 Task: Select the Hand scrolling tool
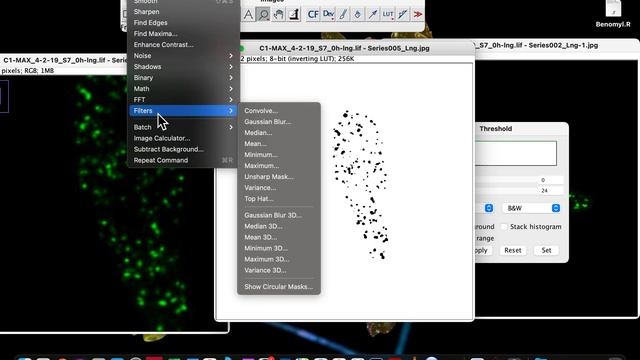pos(278,15)
